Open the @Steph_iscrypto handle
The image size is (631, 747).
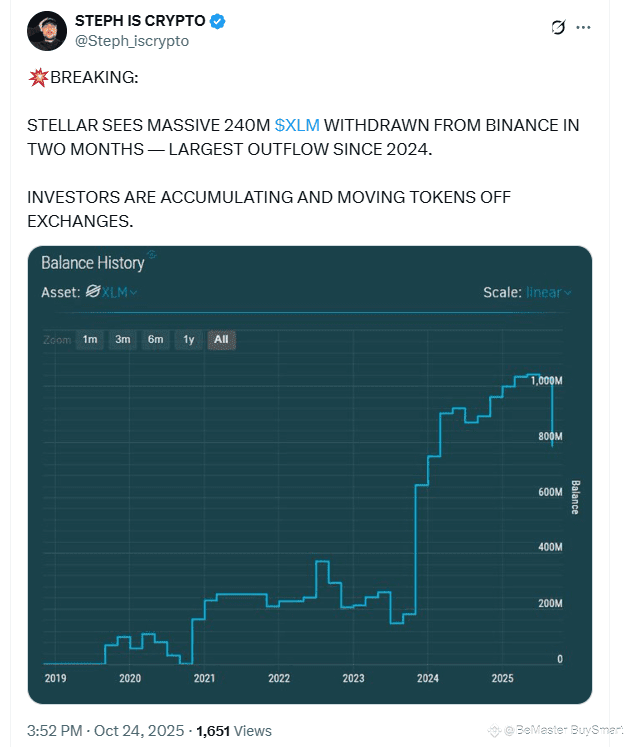click(x=131, y=41)
